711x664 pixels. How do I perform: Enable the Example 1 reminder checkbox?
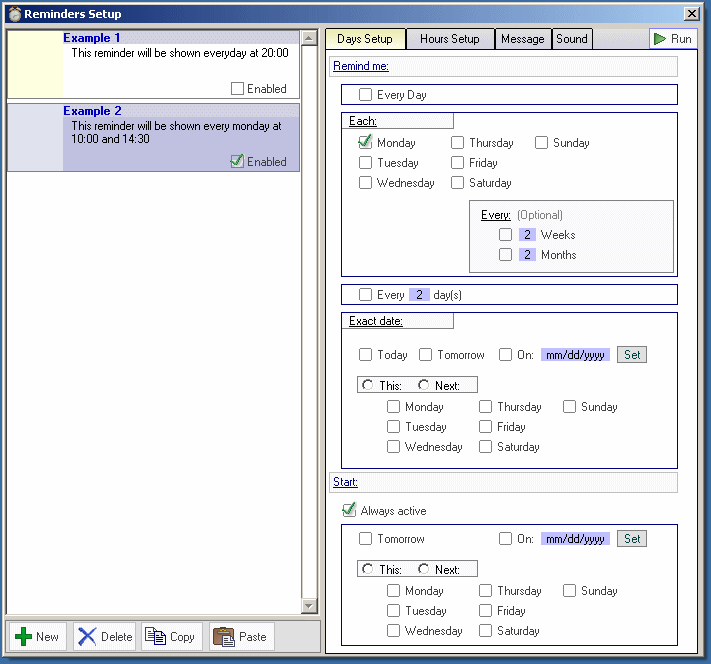tap(237, 88)
